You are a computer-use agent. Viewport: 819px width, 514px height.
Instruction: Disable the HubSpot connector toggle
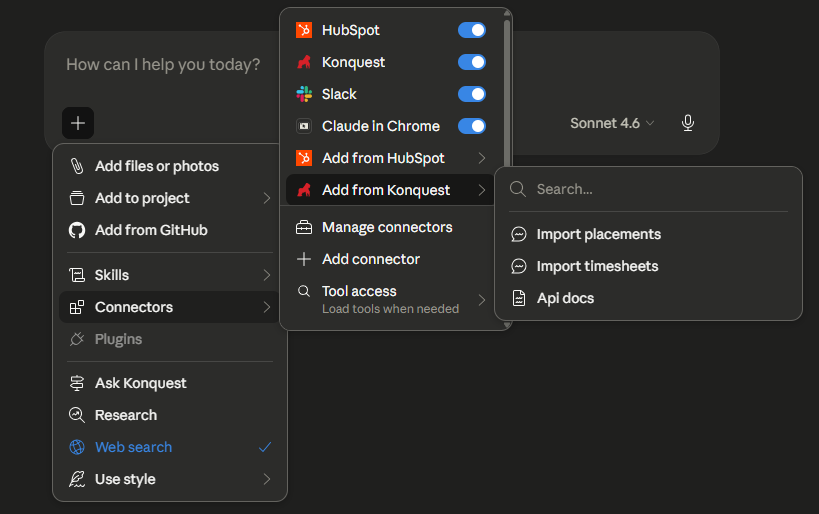click(471, 30)
